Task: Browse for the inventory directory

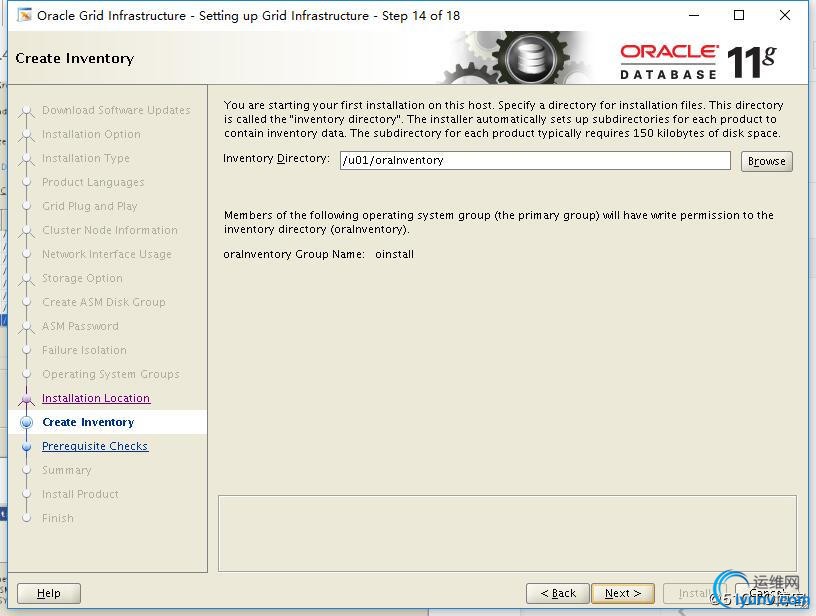Action: 767,161
